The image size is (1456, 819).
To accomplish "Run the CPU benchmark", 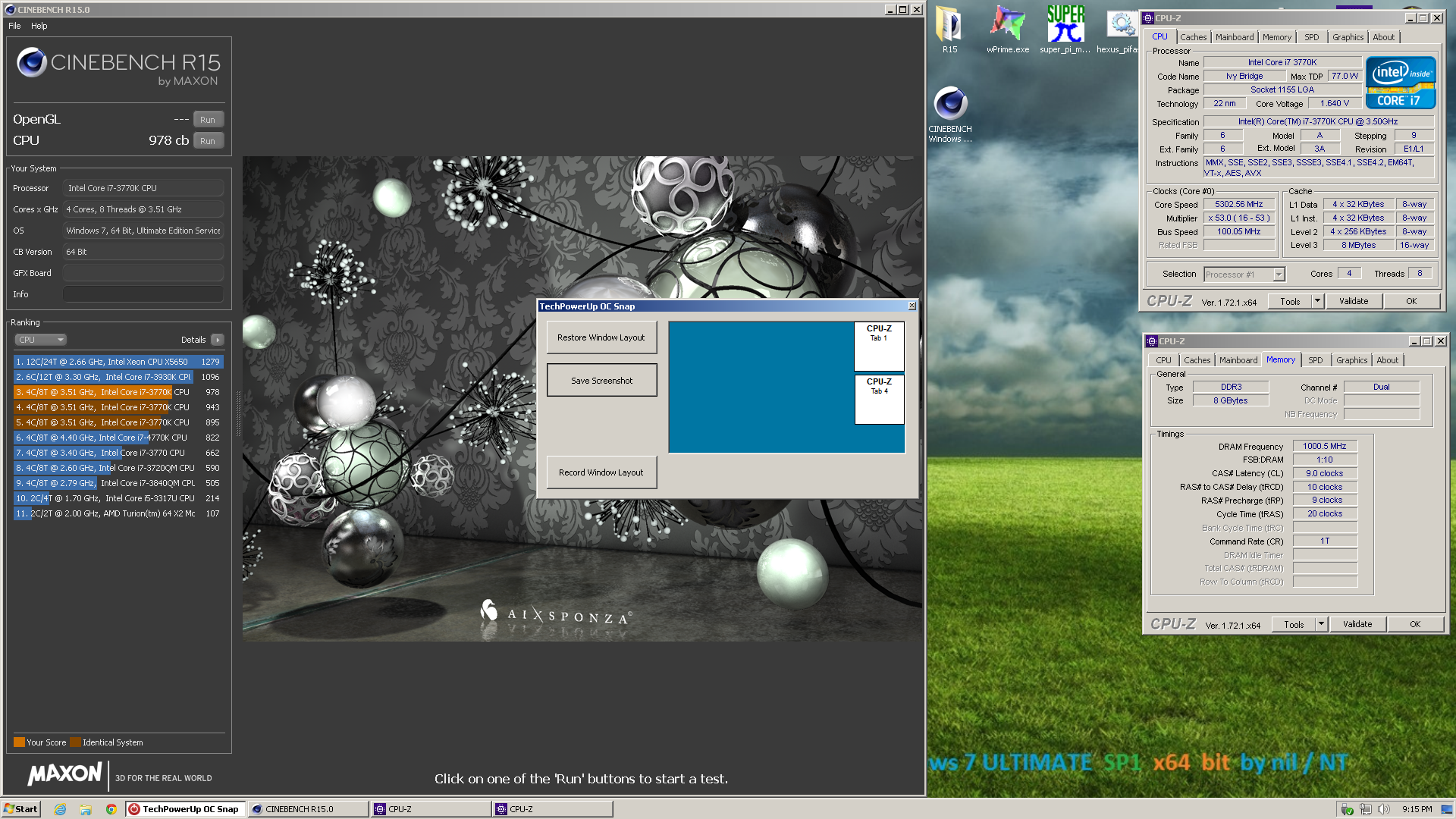I will click(208, 141).
